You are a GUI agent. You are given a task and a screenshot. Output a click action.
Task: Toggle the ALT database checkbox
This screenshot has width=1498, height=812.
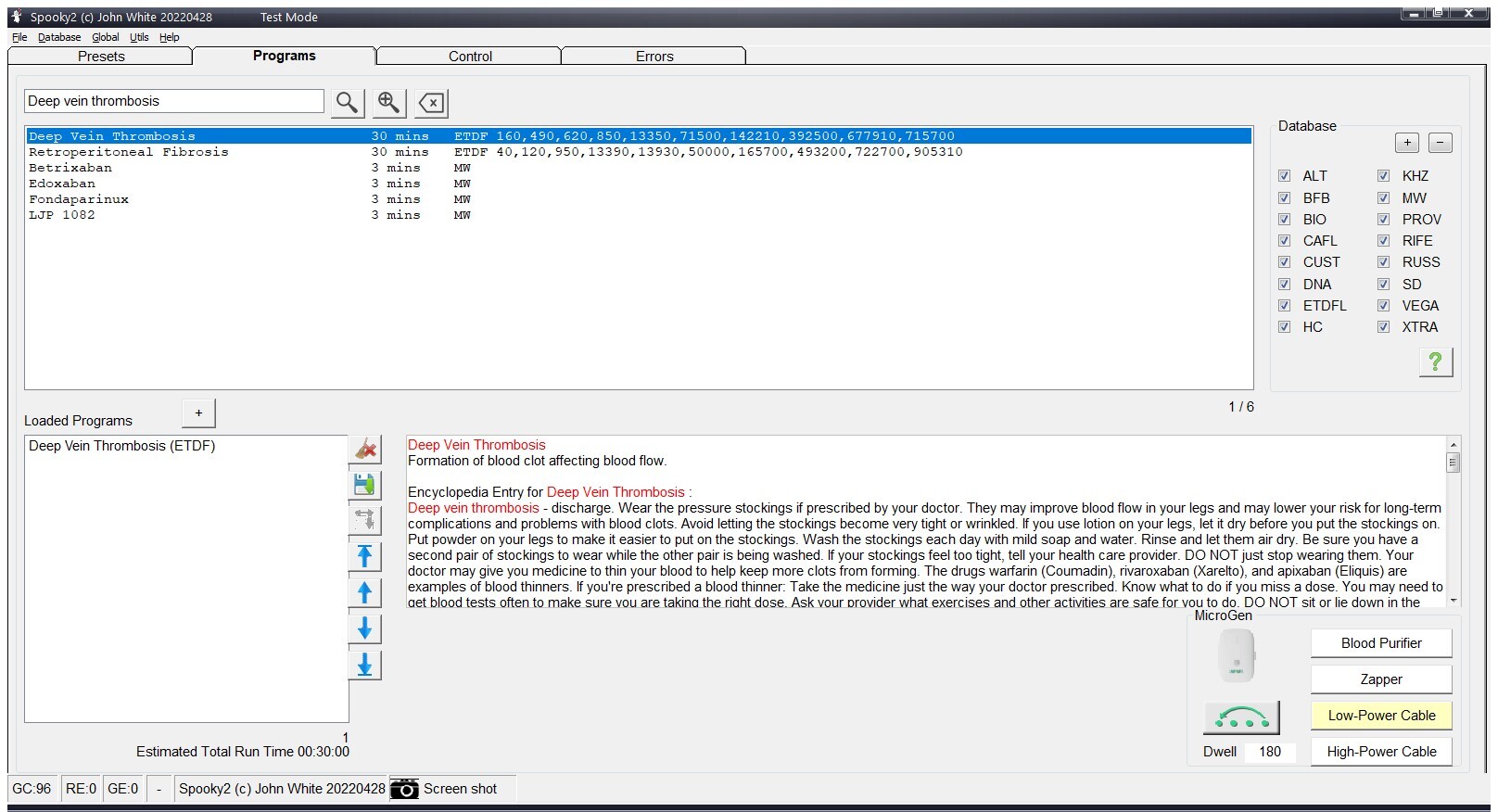pos(1284,176)
